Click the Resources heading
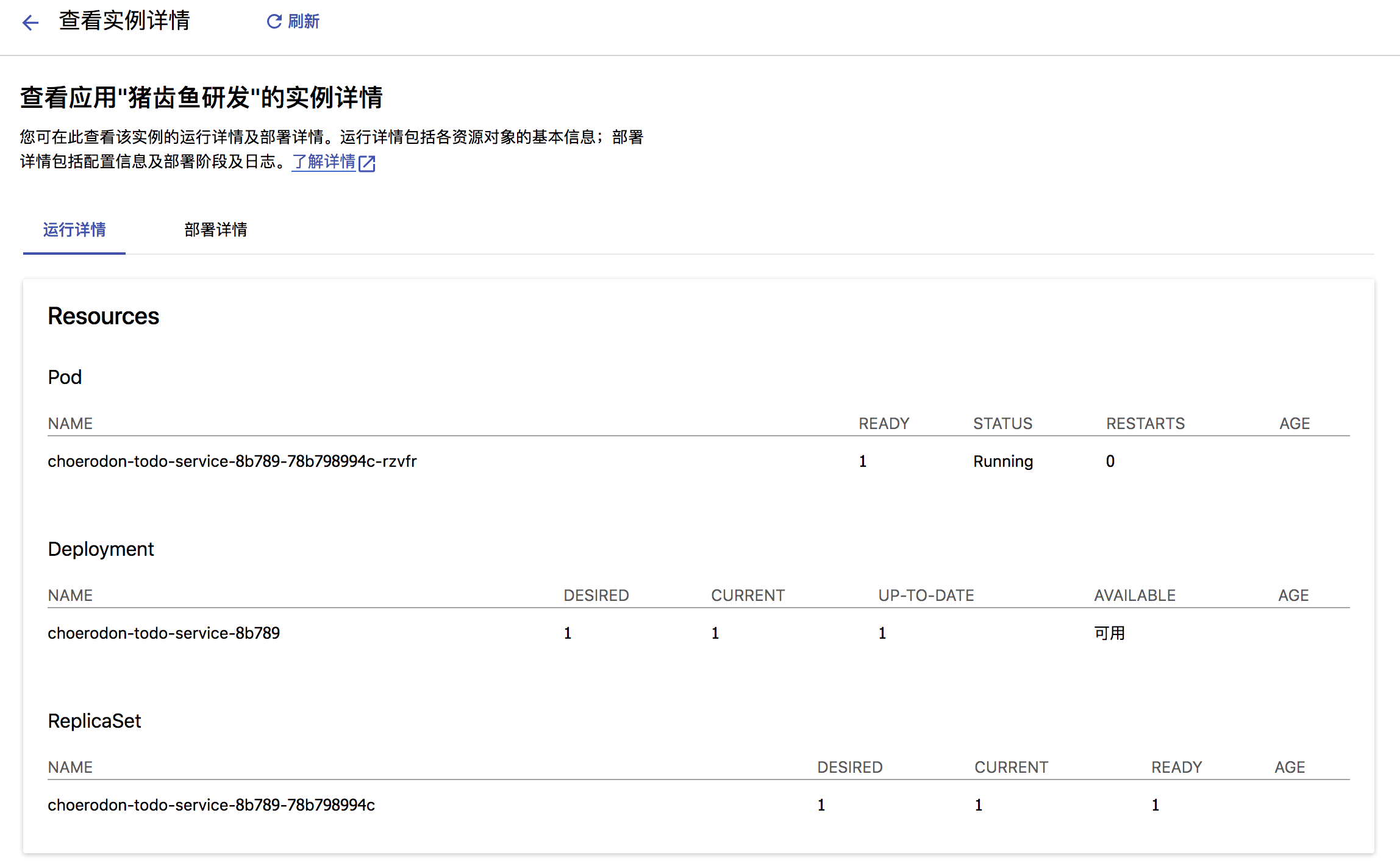Screen dimensions: 1400x863 pos(104,316)
